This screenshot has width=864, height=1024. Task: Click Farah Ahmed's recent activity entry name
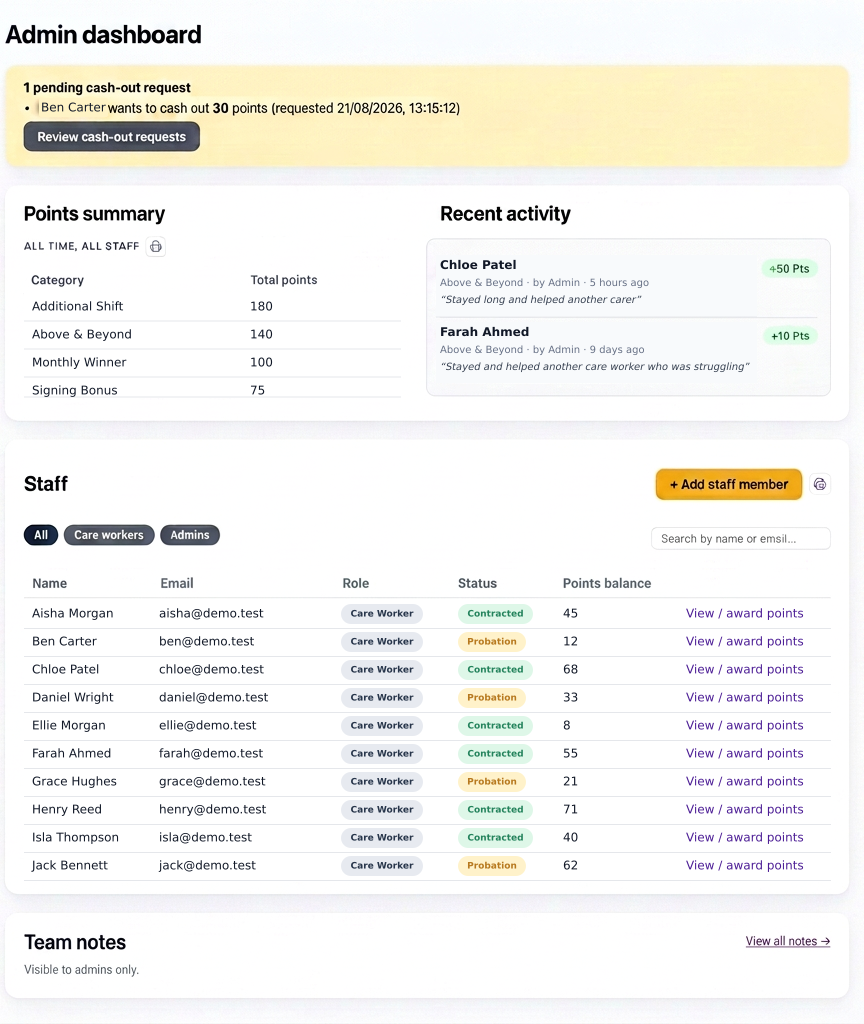(485, 332)
